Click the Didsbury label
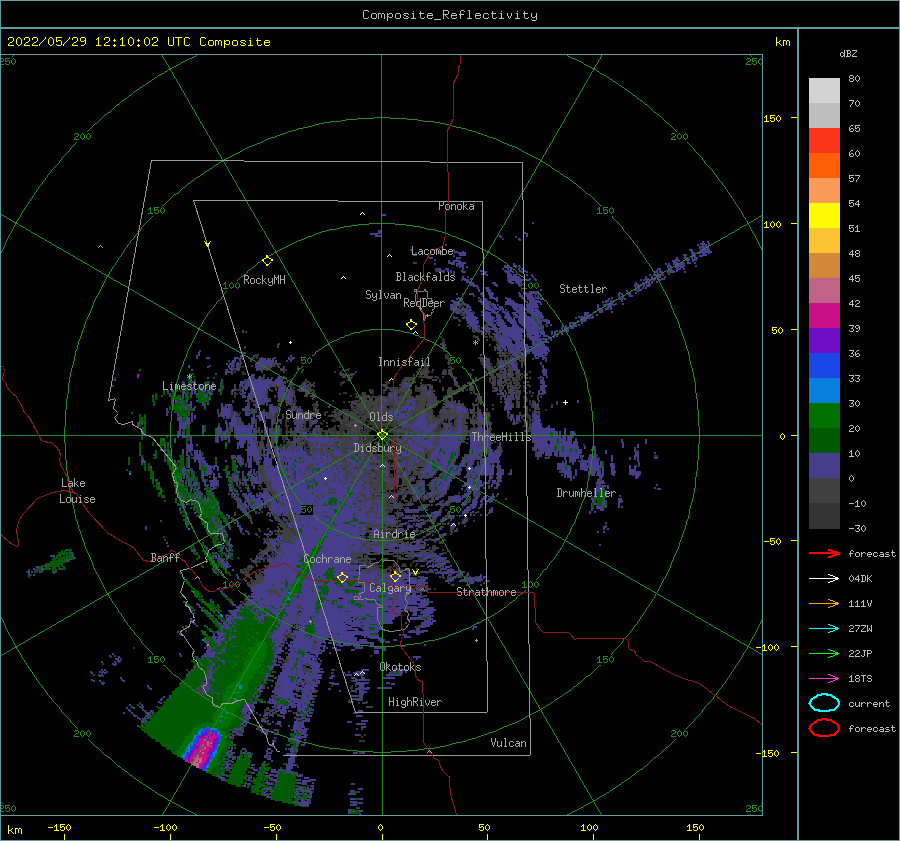Screen dimensions: 900x841 pos(378,448)
